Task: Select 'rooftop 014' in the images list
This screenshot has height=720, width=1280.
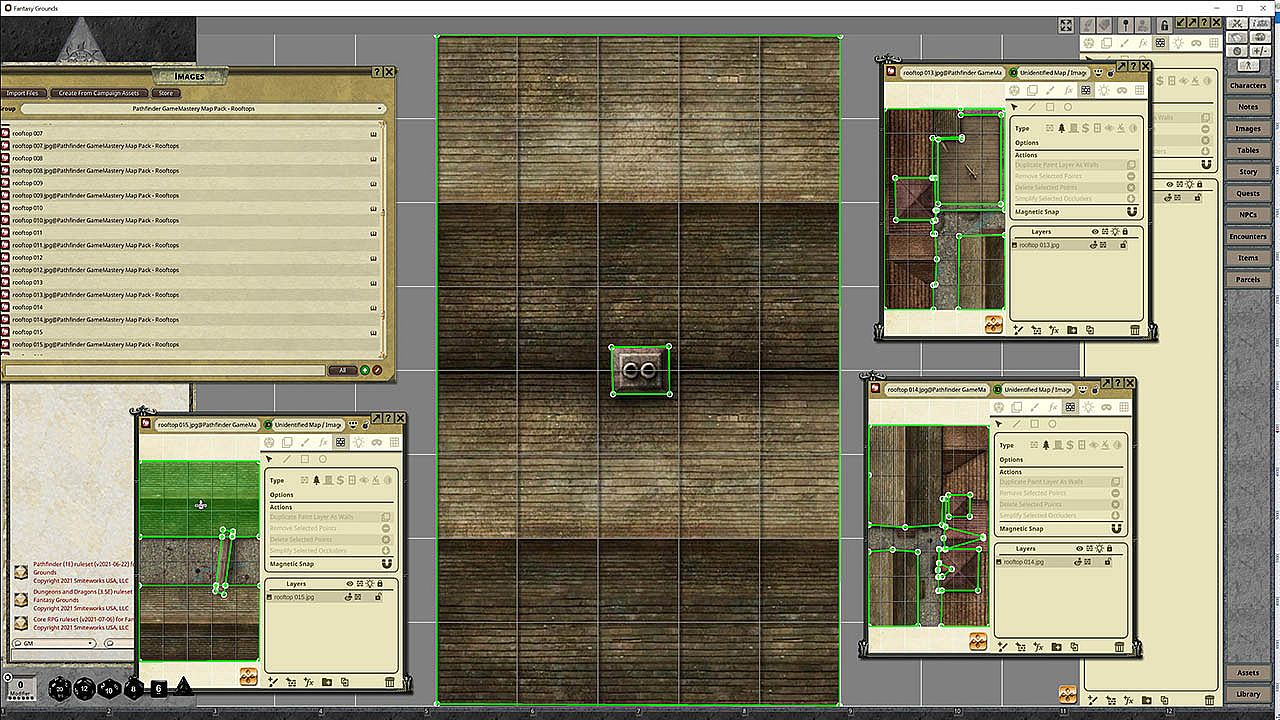Action: click(x=192, y=307)
